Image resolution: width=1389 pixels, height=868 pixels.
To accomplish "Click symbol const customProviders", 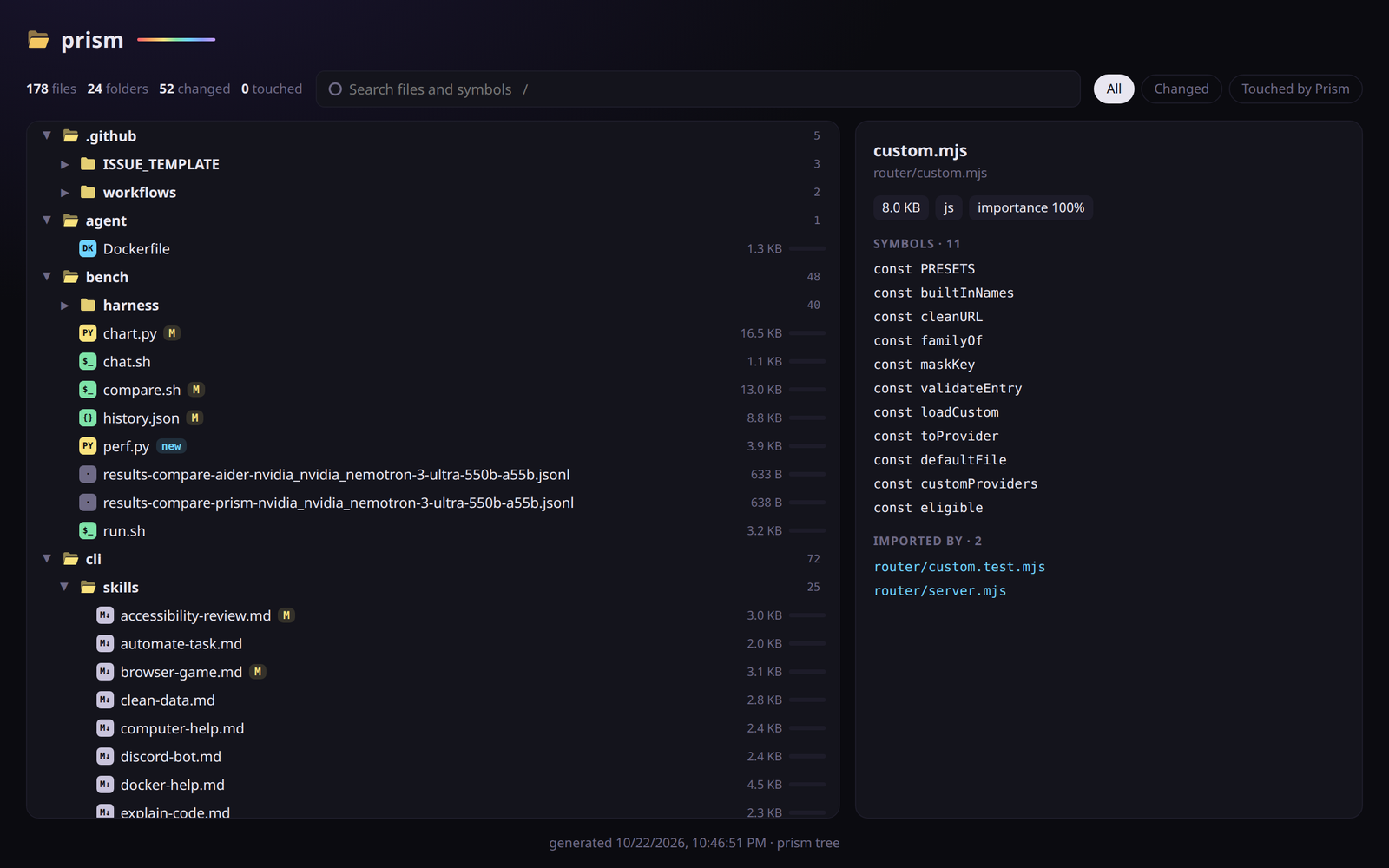I will (x=956, y=483).
